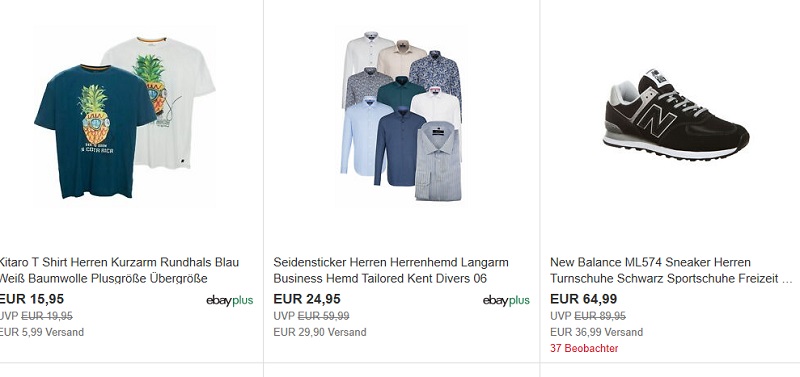Screen dimensions: 800x377
Task: Click the EUR 15,95 price
Action: pyautogui.click(x=32, y=299)
